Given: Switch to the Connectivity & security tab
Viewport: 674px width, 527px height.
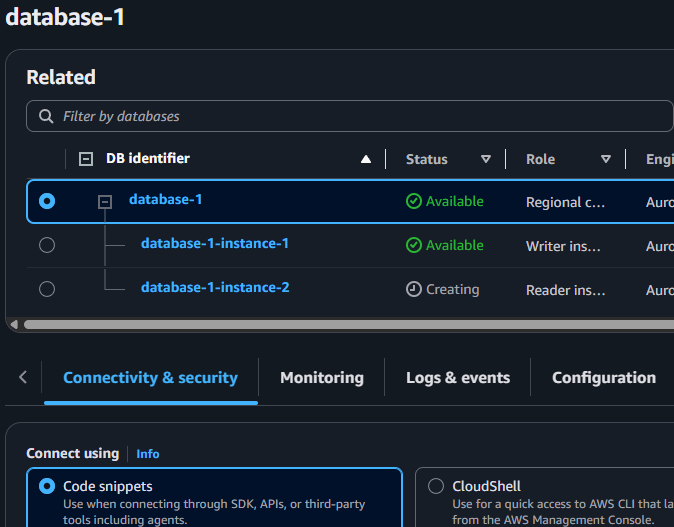Looking at the screenshot, I should (x=150, y=378).
